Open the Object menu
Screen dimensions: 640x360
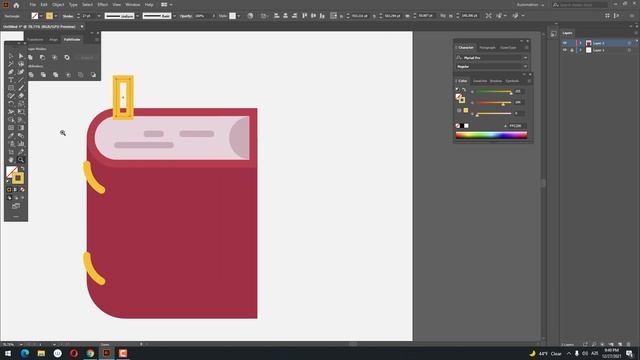(58, 4)
